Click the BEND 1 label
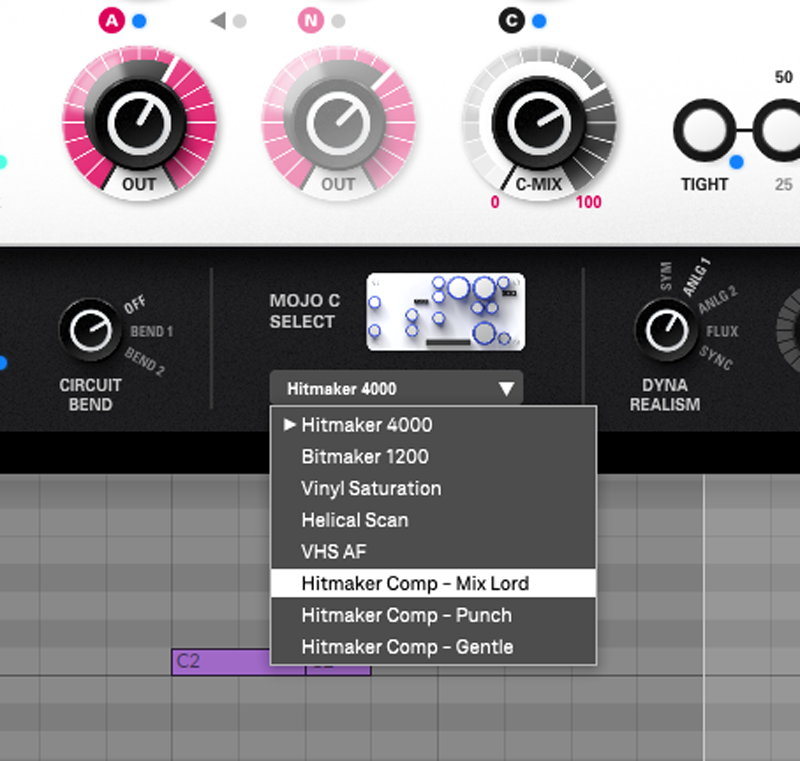This screenshot has width=800, height=761. click(x=152, y=332)
